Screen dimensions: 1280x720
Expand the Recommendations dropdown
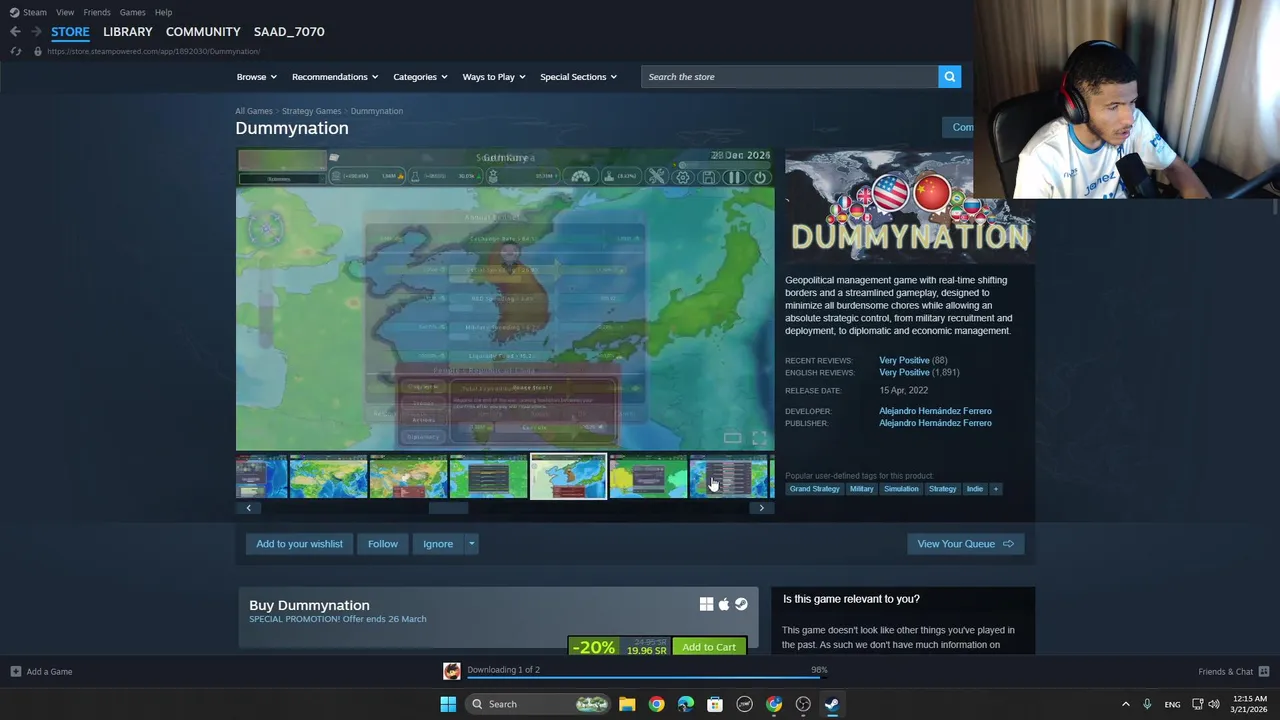point(335,77)
